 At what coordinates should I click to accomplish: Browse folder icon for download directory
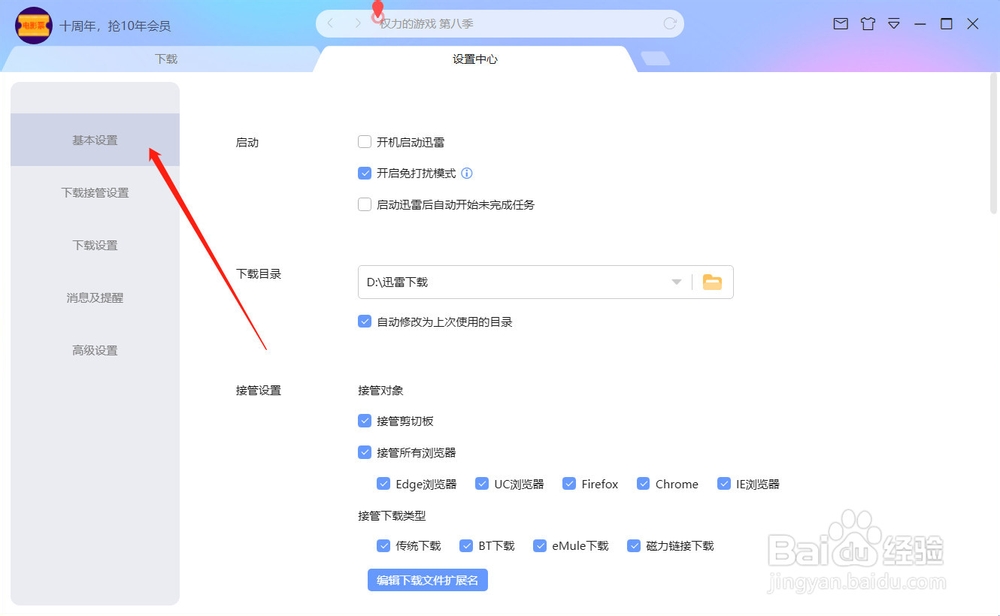tap(712, 281)
